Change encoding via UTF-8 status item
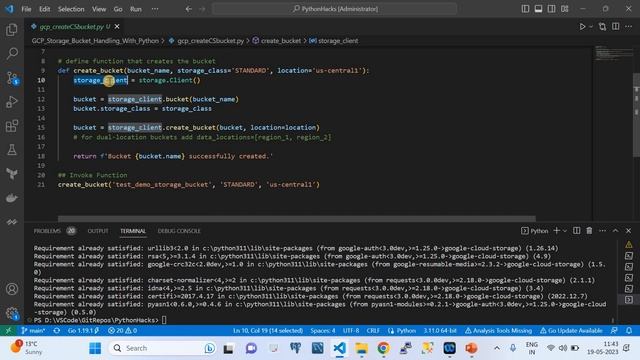The width and height of the screenshot is (640, 360). coord(351,331)
